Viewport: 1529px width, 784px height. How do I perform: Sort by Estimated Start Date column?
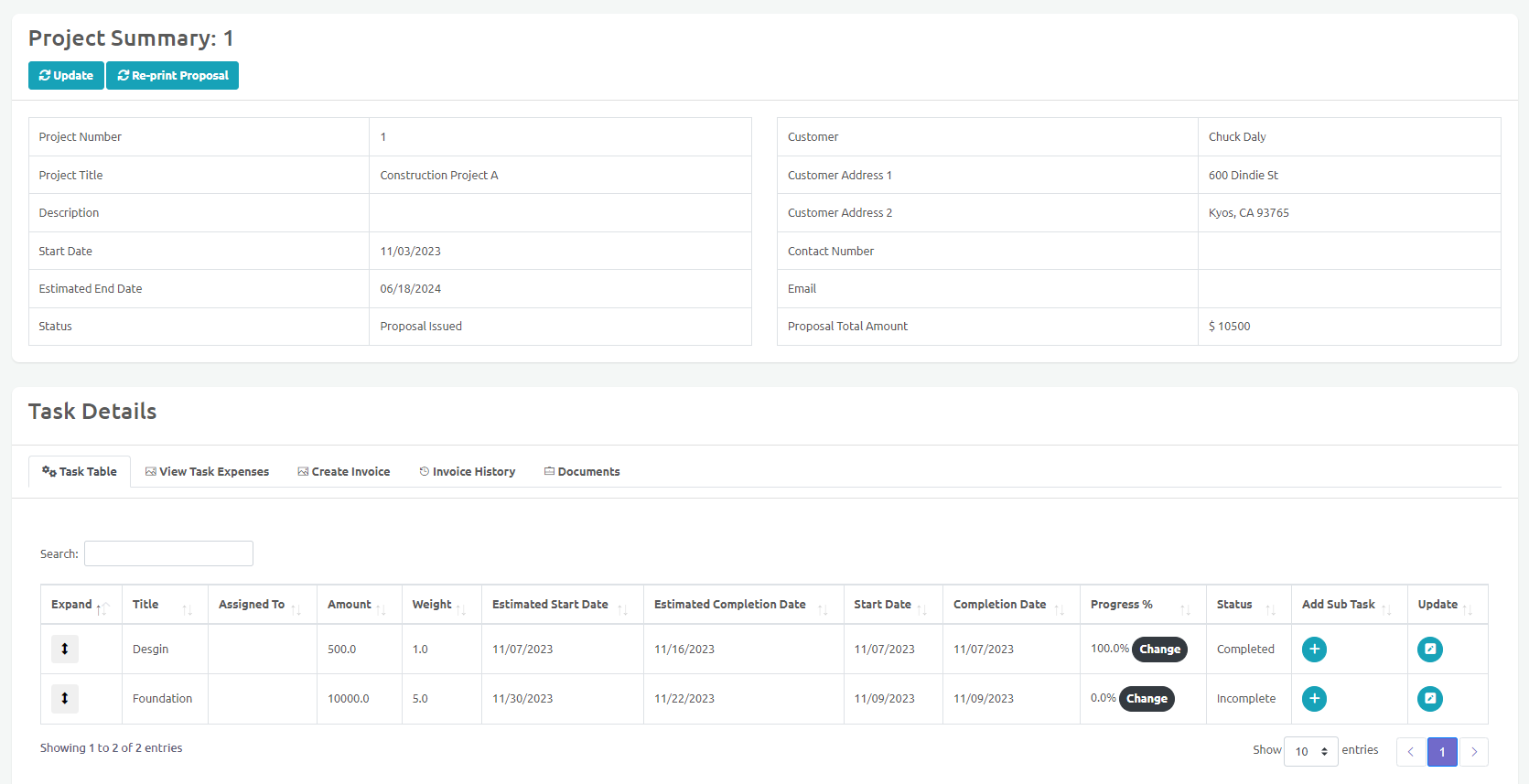click(562, 605)
